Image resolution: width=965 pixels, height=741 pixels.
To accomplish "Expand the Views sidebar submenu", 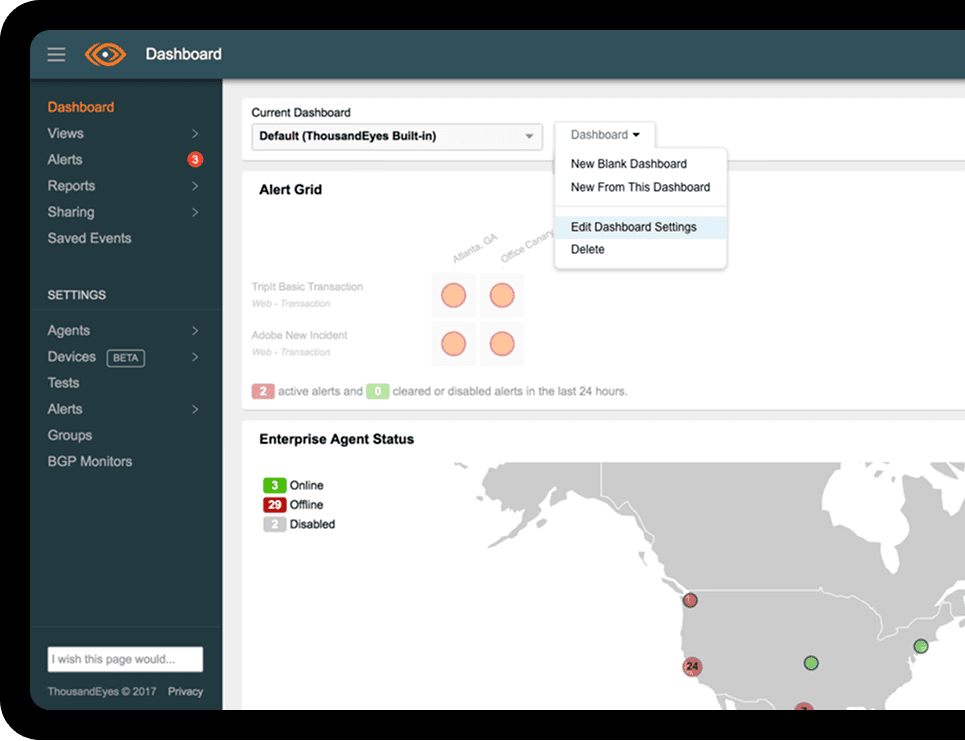I will click(x=195, y=134).
